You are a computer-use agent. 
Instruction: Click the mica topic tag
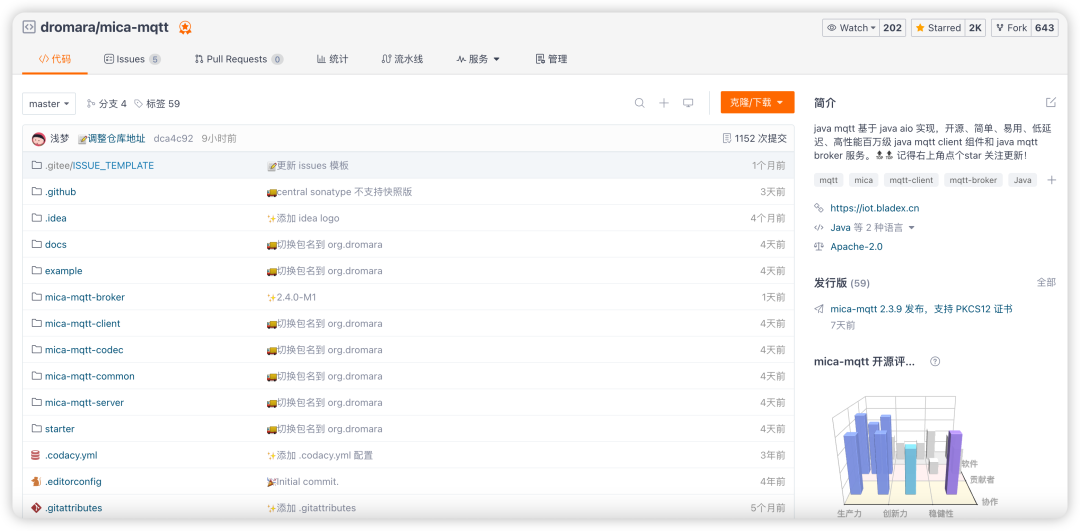point(864,180)
